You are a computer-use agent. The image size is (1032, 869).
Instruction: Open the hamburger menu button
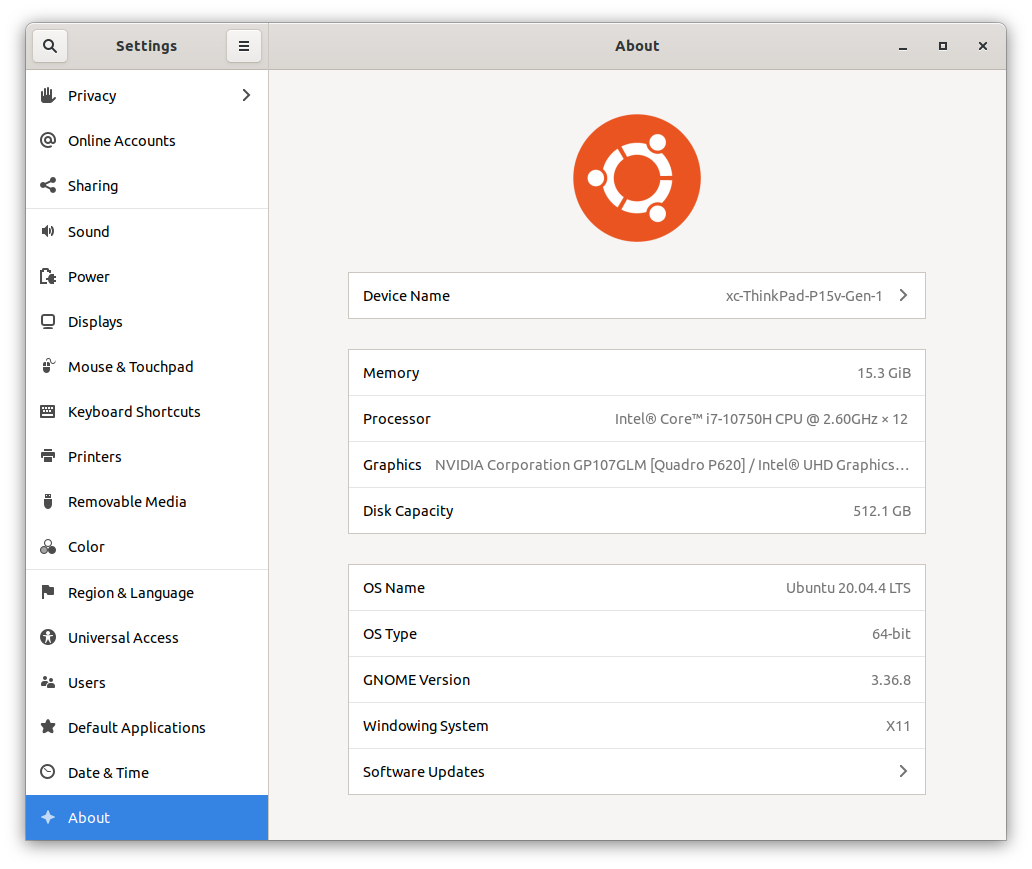pyautogui.click(x=244, y=46)
